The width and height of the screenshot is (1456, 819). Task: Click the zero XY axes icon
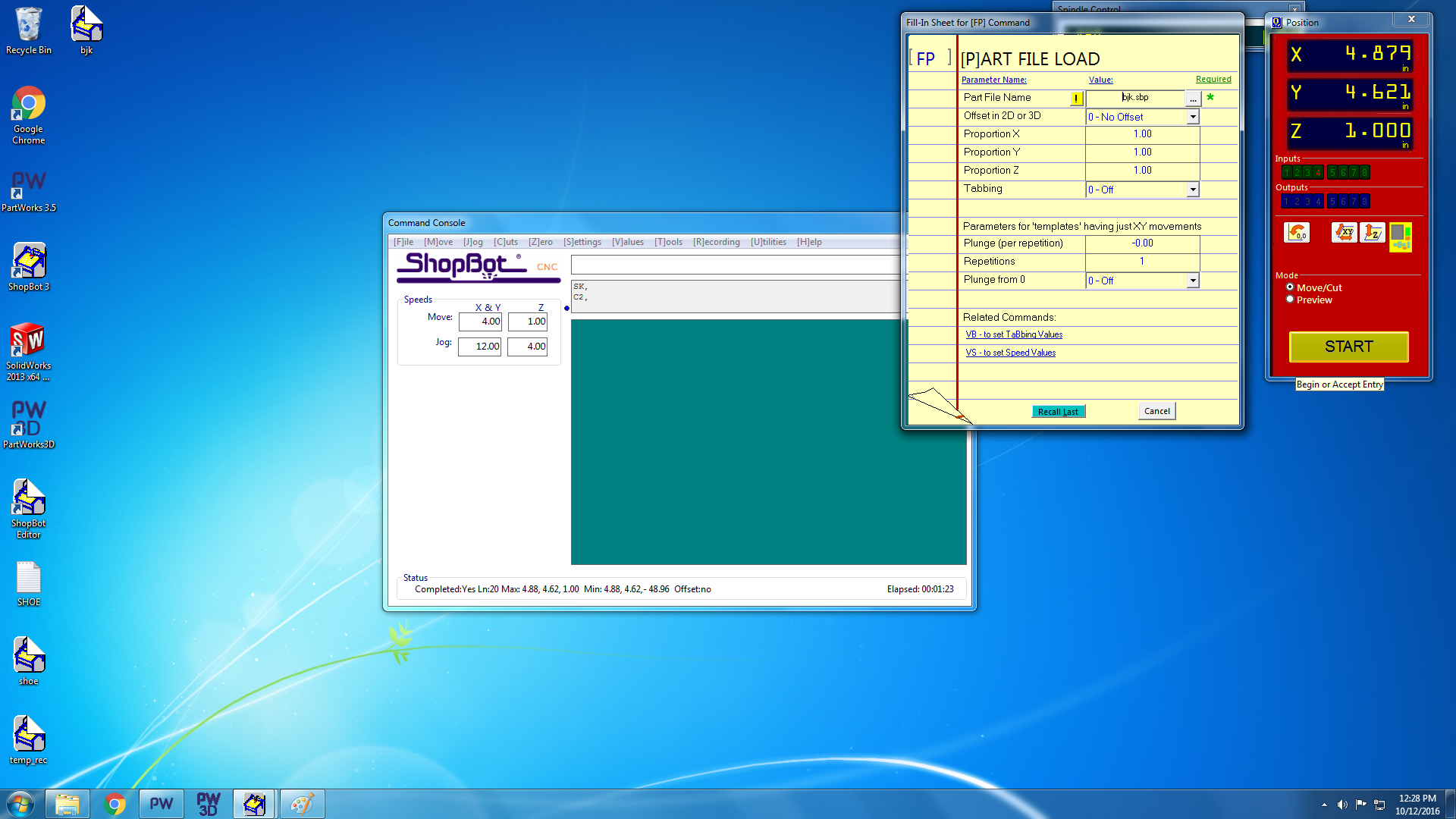coord(1344,233)
